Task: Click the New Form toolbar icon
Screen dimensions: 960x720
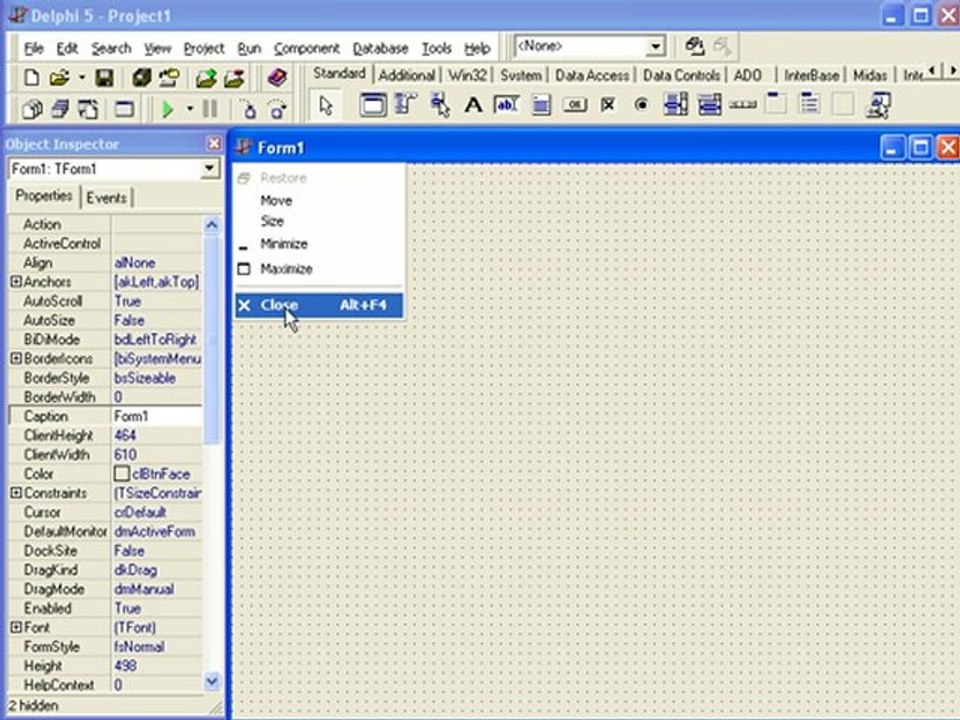Action: (124, 110)
